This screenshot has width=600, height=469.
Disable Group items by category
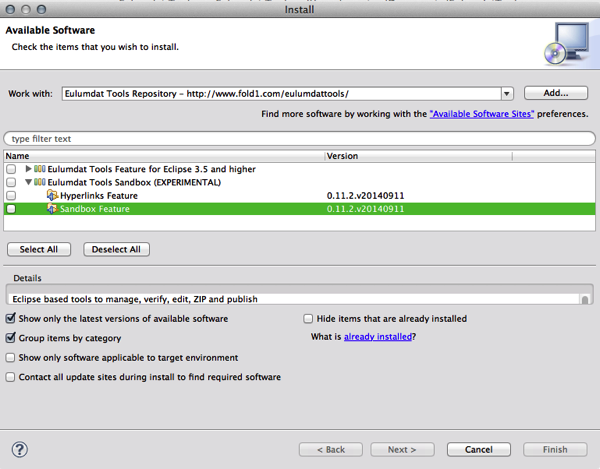point(11,338)
